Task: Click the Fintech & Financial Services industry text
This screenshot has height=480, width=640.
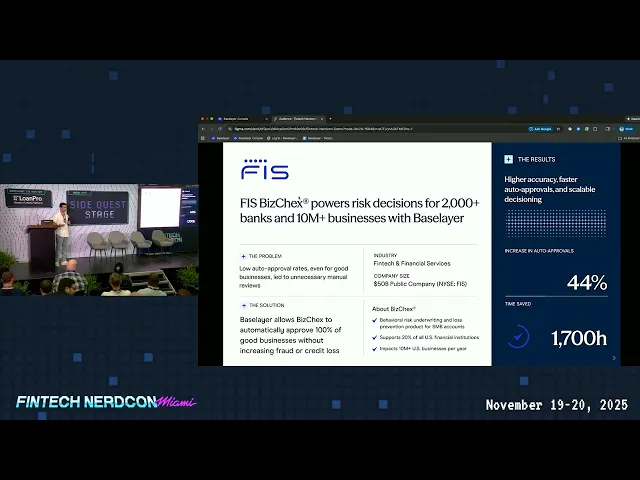Action: click(412, 264)
